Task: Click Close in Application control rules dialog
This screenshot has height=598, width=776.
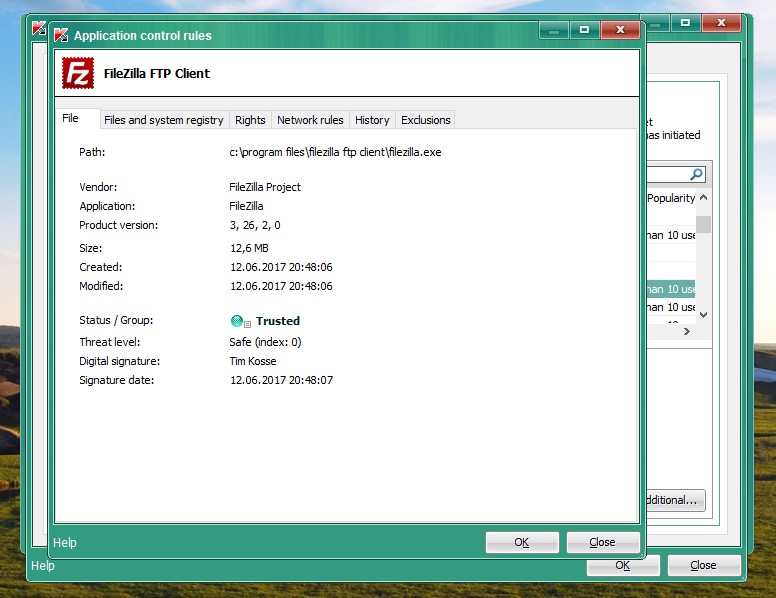Action: [x=603, y=543]
